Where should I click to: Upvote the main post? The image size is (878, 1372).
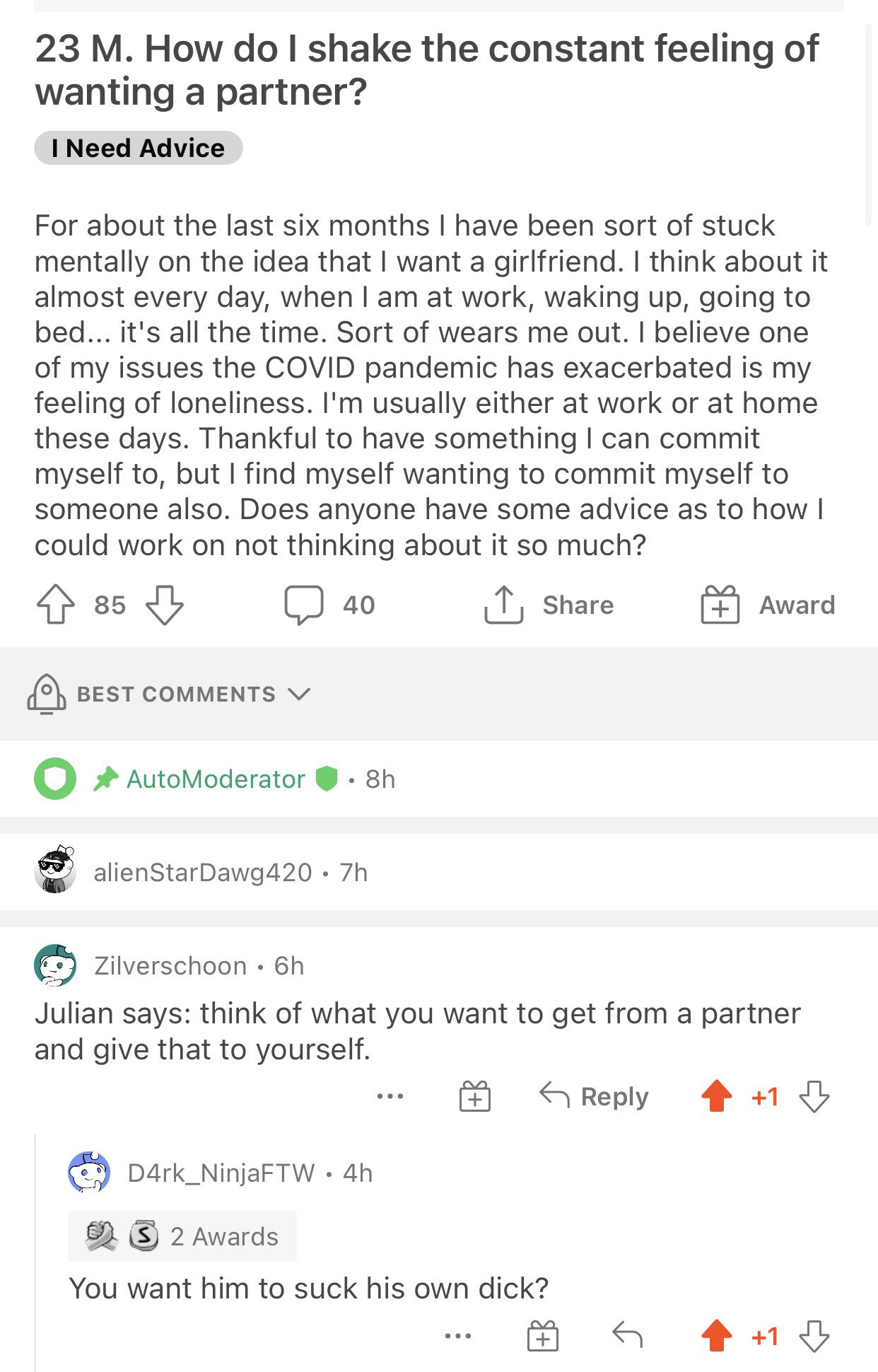[55, 605]
